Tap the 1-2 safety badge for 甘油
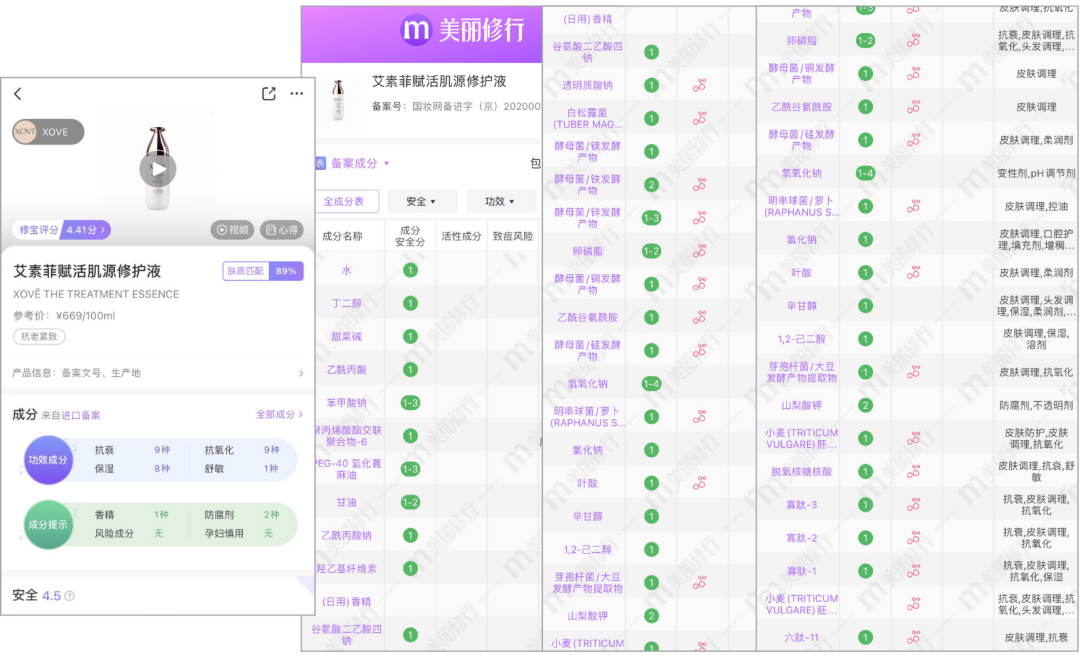Image resolution: width=1080 pixels, height=658 pixels. 411,502
